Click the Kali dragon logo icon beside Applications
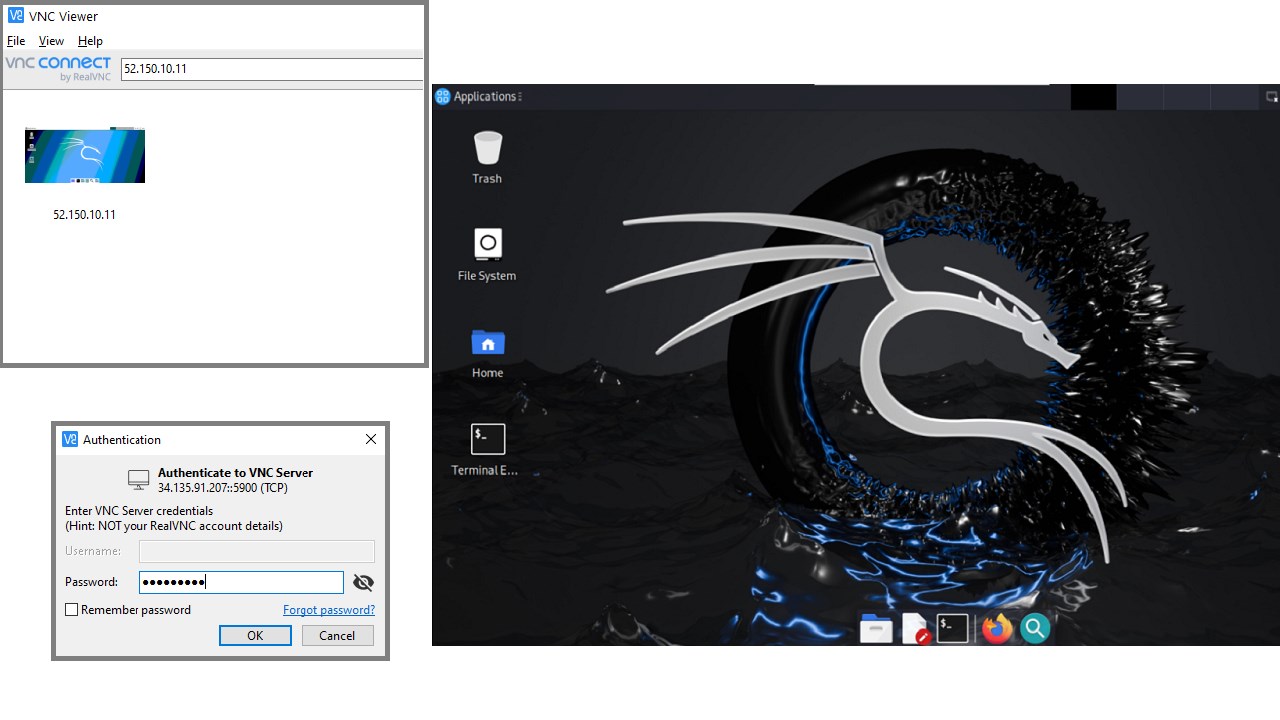 pos(443,97)
